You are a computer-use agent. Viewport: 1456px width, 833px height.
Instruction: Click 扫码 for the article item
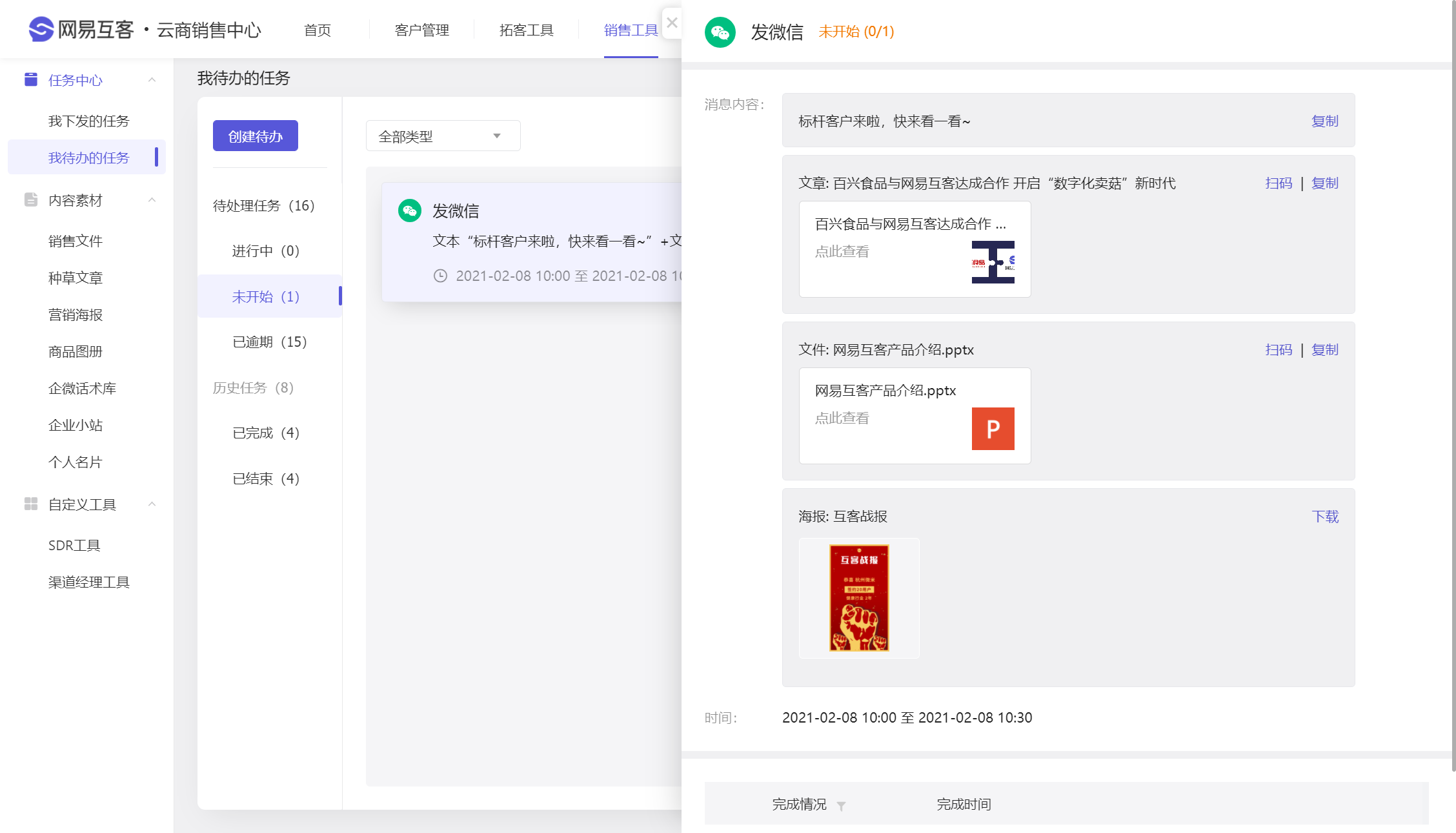point(1279,183)
